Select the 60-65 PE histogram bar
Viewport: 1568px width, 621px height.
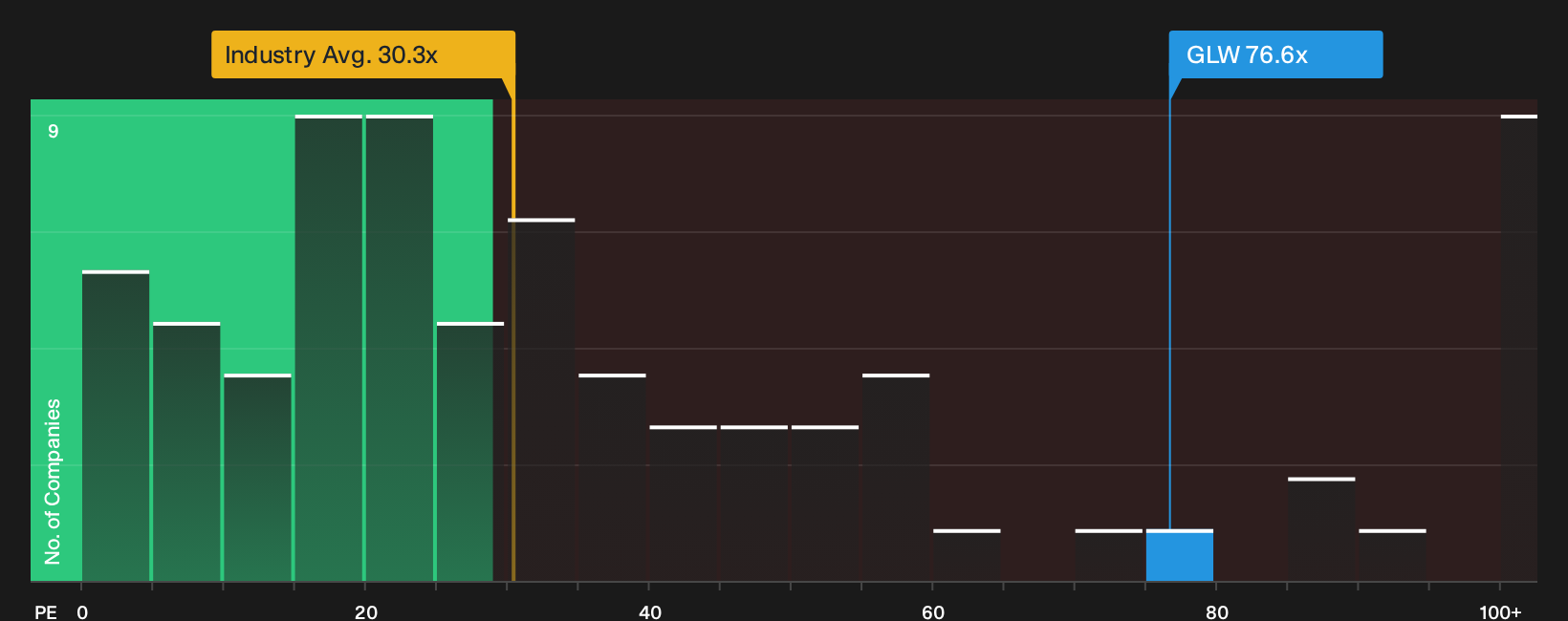(x=967, y=555)
